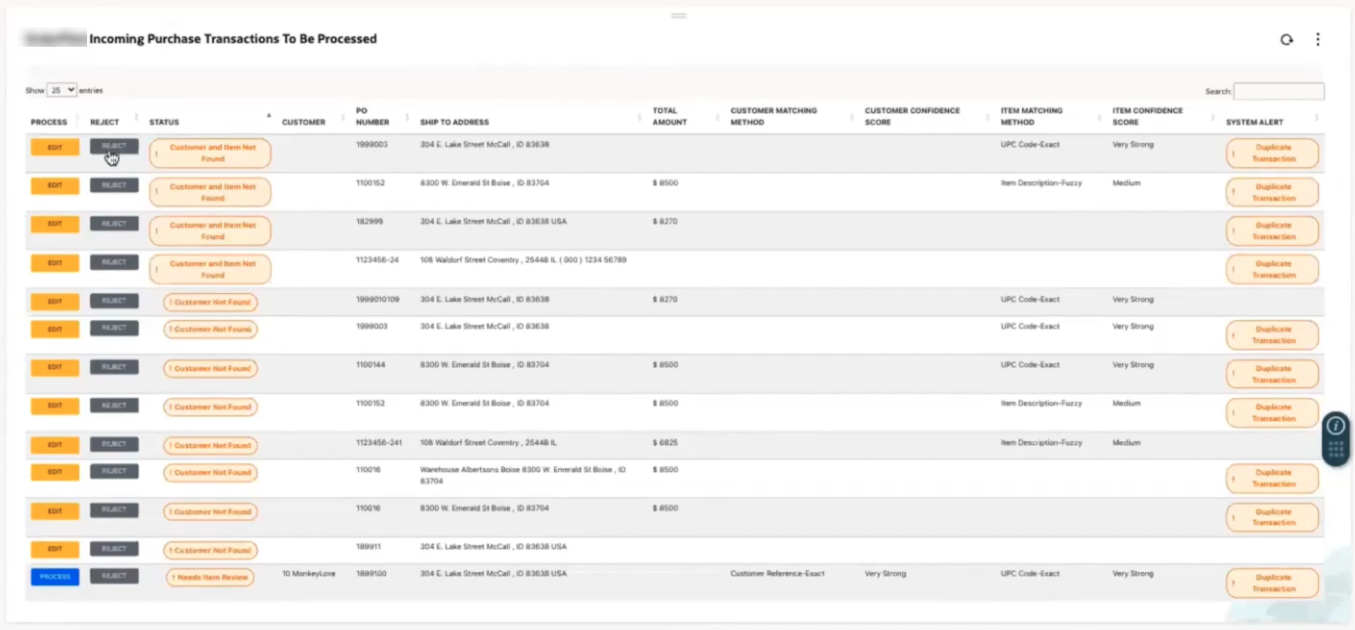The width and height of the screenshot is (1355, 630).
Task: Click the drag handle at the top of the panel
Action: (678, 16)
